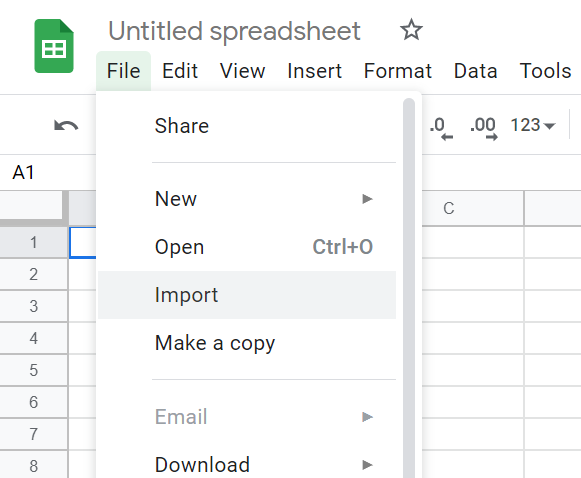Screen dimensions: 581x478
Task: Click the Untitled spreadsheet title field
Action: point(234,31)
